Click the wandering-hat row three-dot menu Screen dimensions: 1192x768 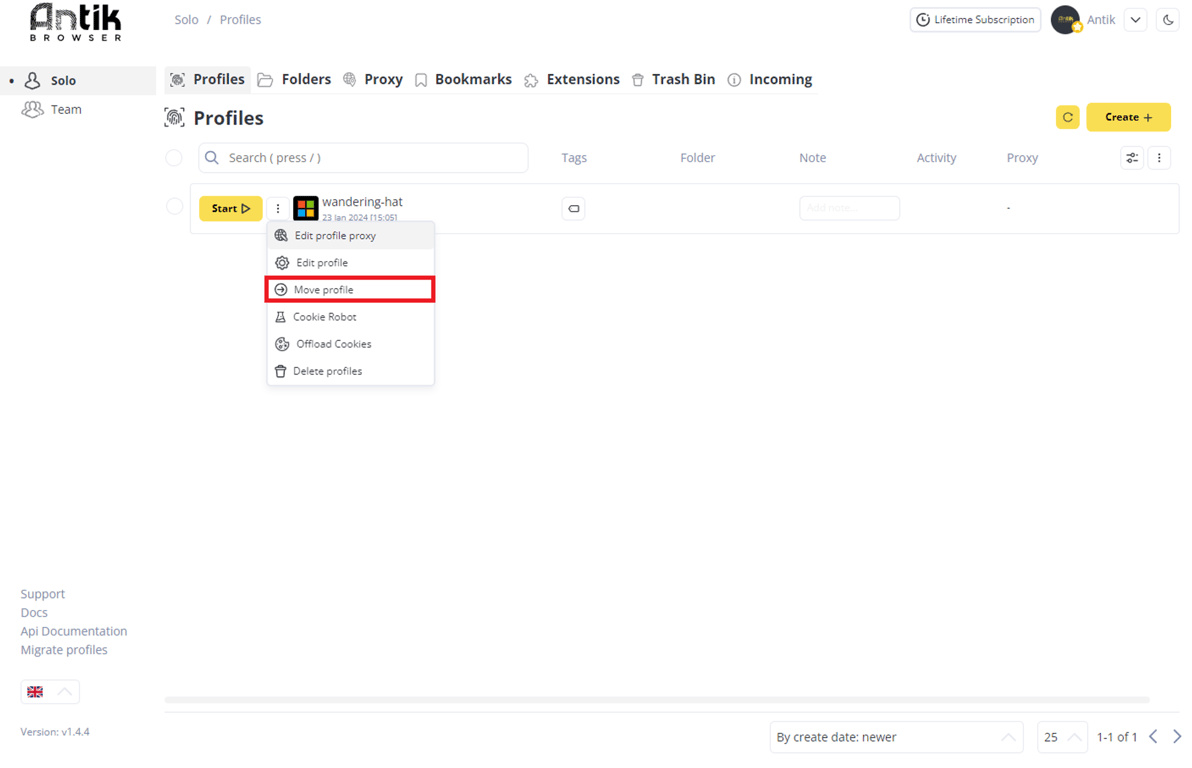[x=278, y=208]
